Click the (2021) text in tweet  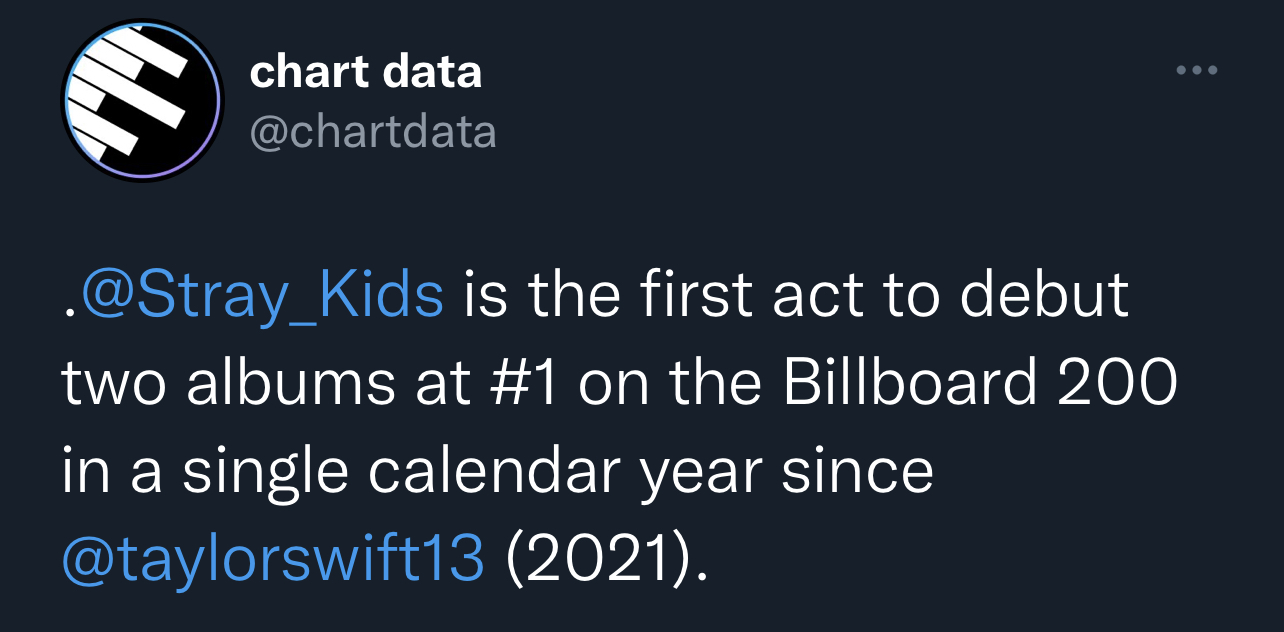coord(599,558)
